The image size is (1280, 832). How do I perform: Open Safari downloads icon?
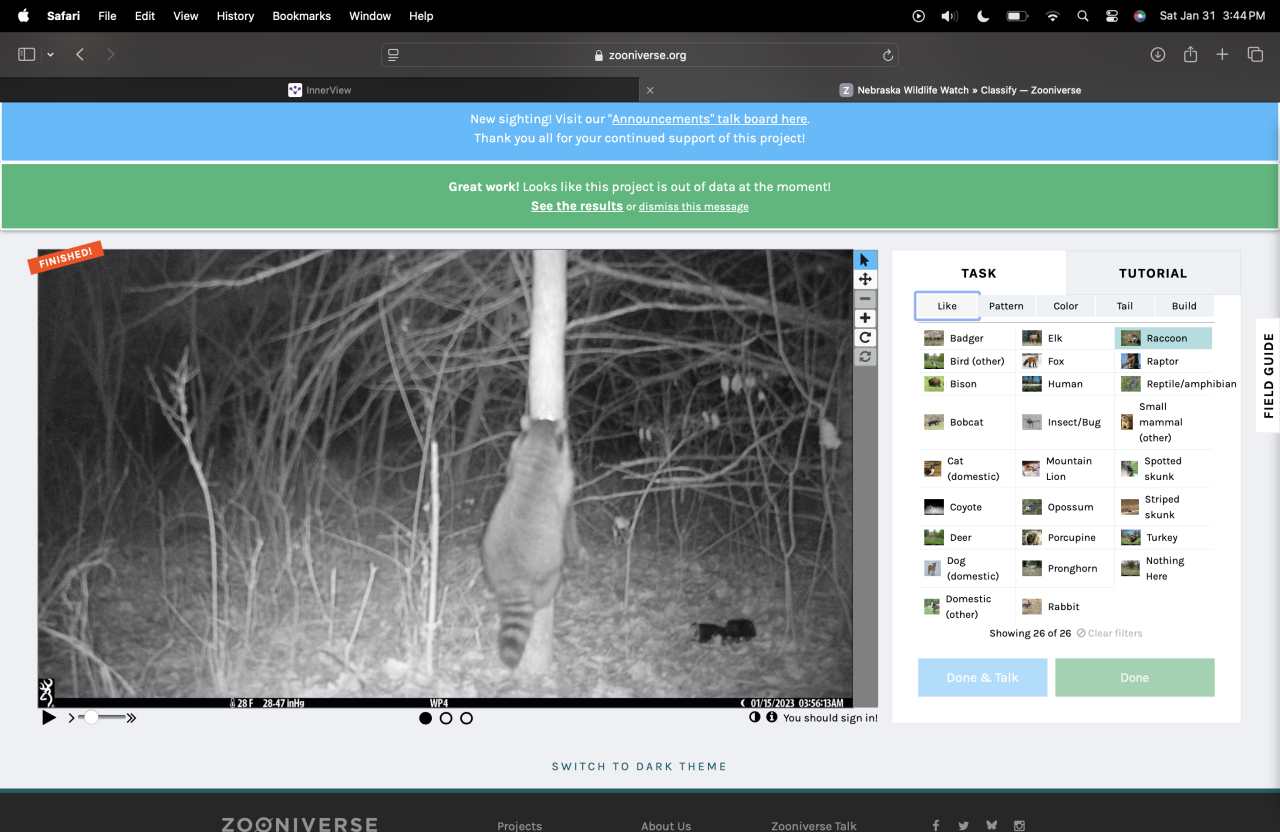[1158, 55]
